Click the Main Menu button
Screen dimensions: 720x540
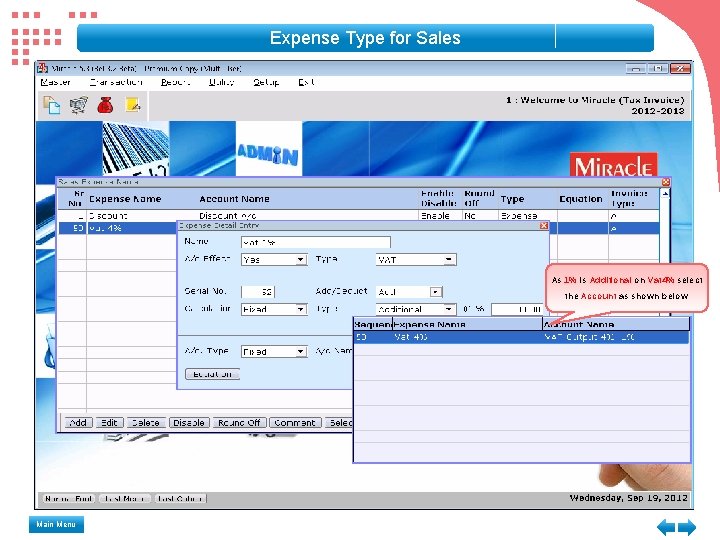tap(56, 524)
